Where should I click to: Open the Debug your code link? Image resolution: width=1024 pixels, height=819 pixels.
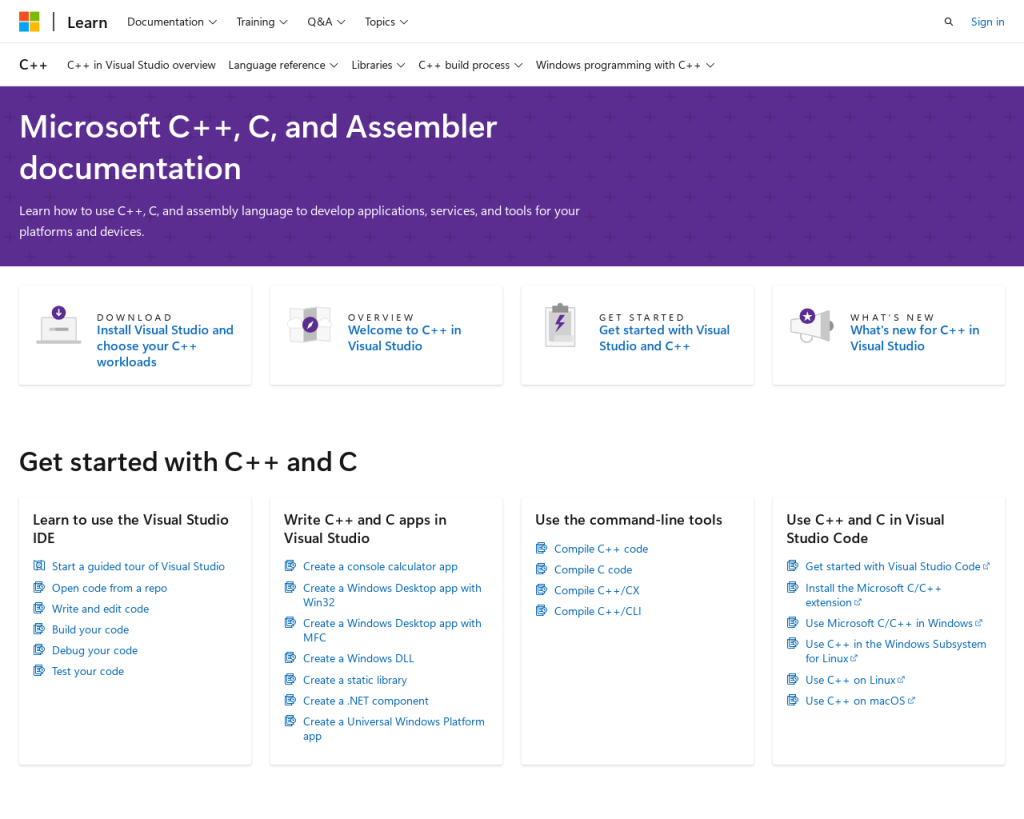[x=95, y=650]
